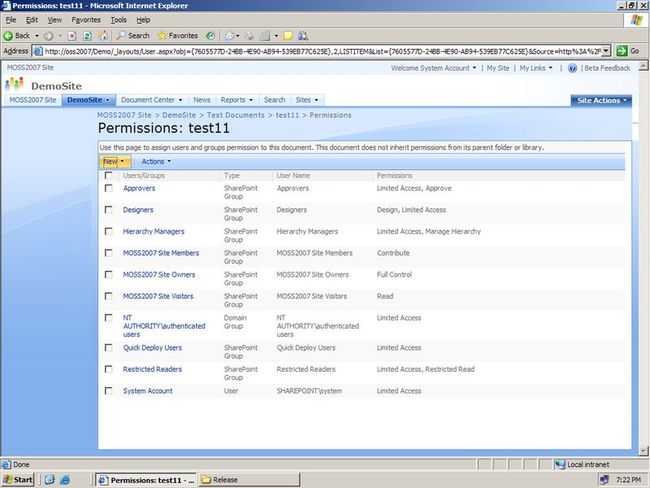Image resolution: width=650 pixels, height=488 pixels.
Task: Click the green Go arrow icon
Action: tap(621, 51)
